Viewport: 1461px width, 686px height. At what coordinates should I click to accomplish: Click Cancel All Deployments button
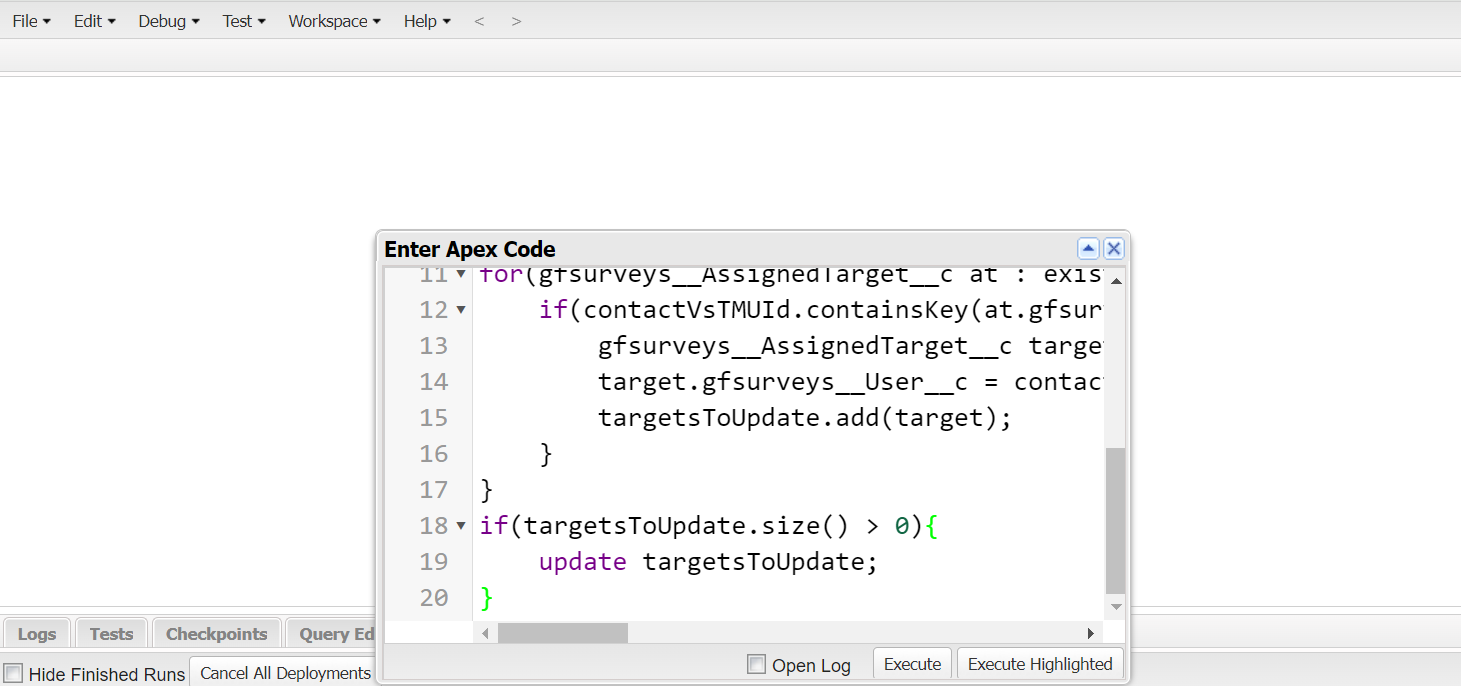tap(285, 673)
